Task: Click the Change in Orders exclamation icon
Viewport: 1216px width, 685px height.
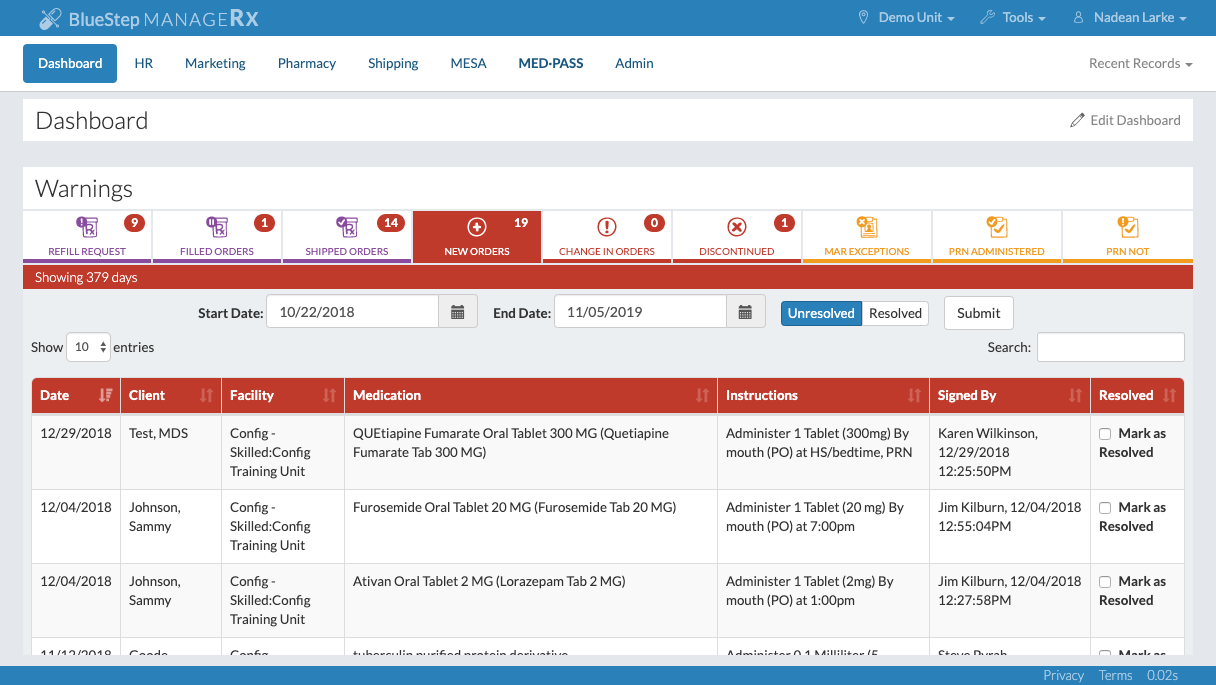Action: (607, 227)
